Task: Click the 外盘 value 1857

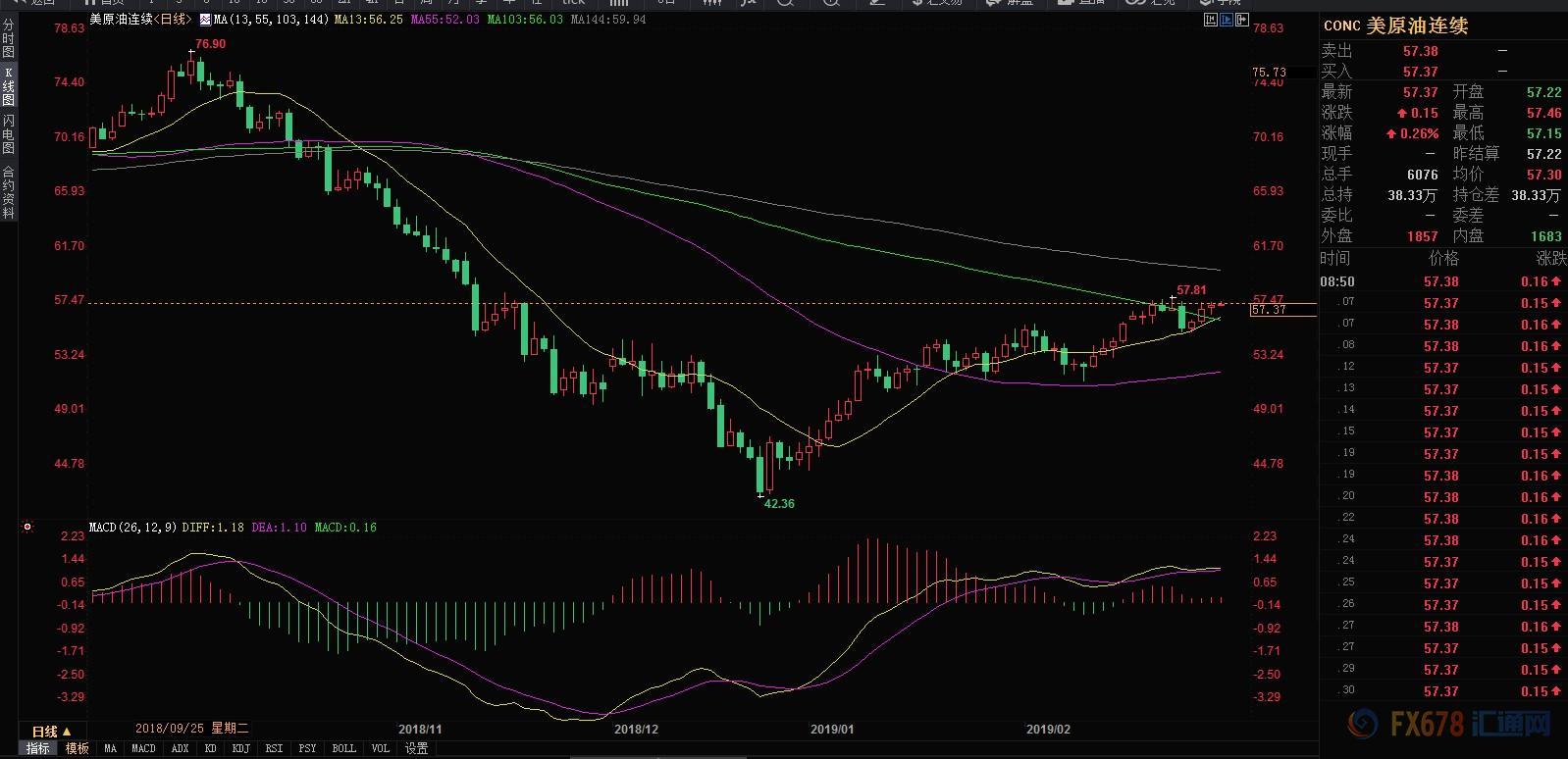Action: coord(1422,236)
